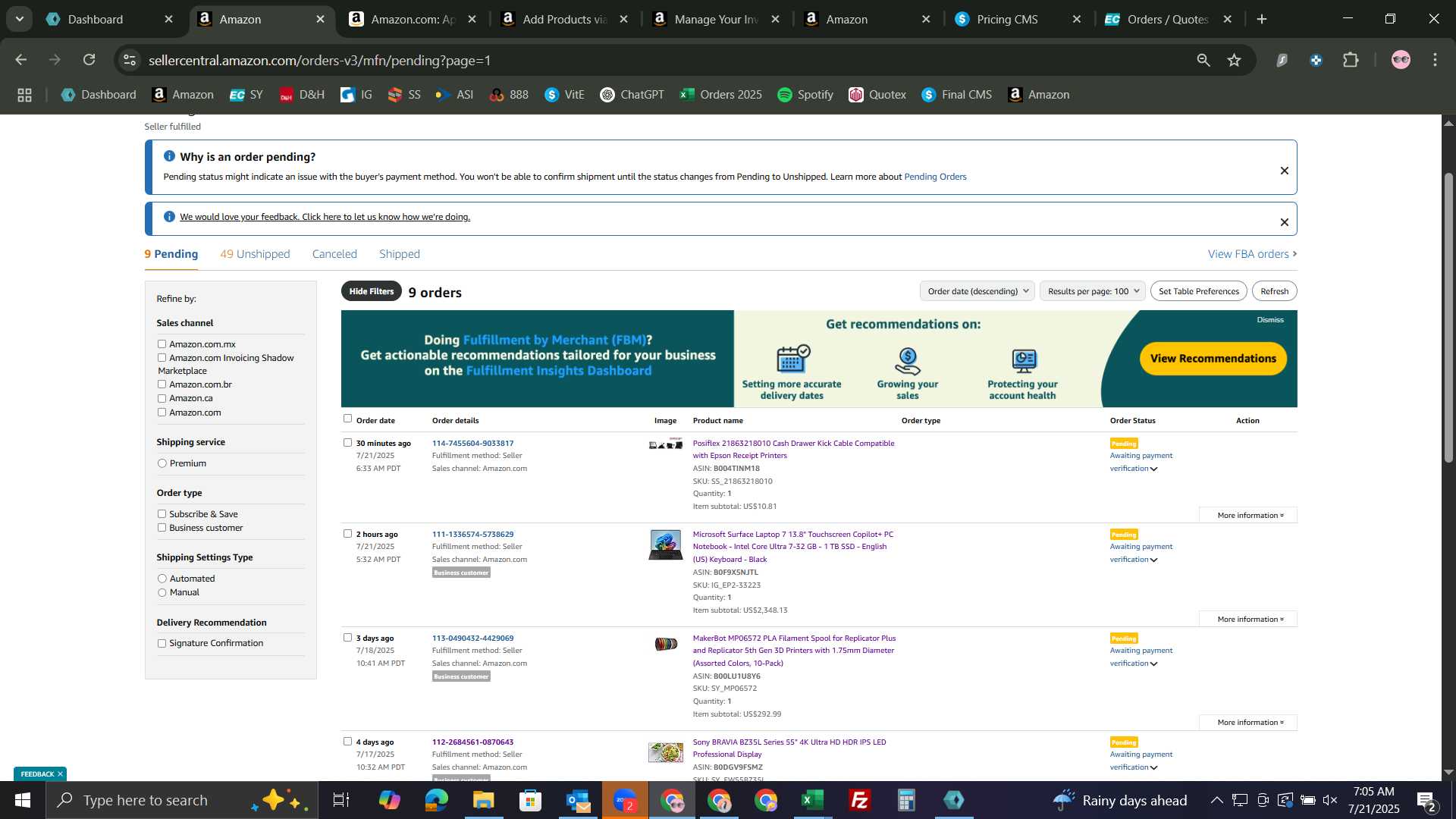Image resolution: width=1456 pixels, height=819 pixels.
Task: Open the Chrome three-dot menu
Action: (1435, 60)
